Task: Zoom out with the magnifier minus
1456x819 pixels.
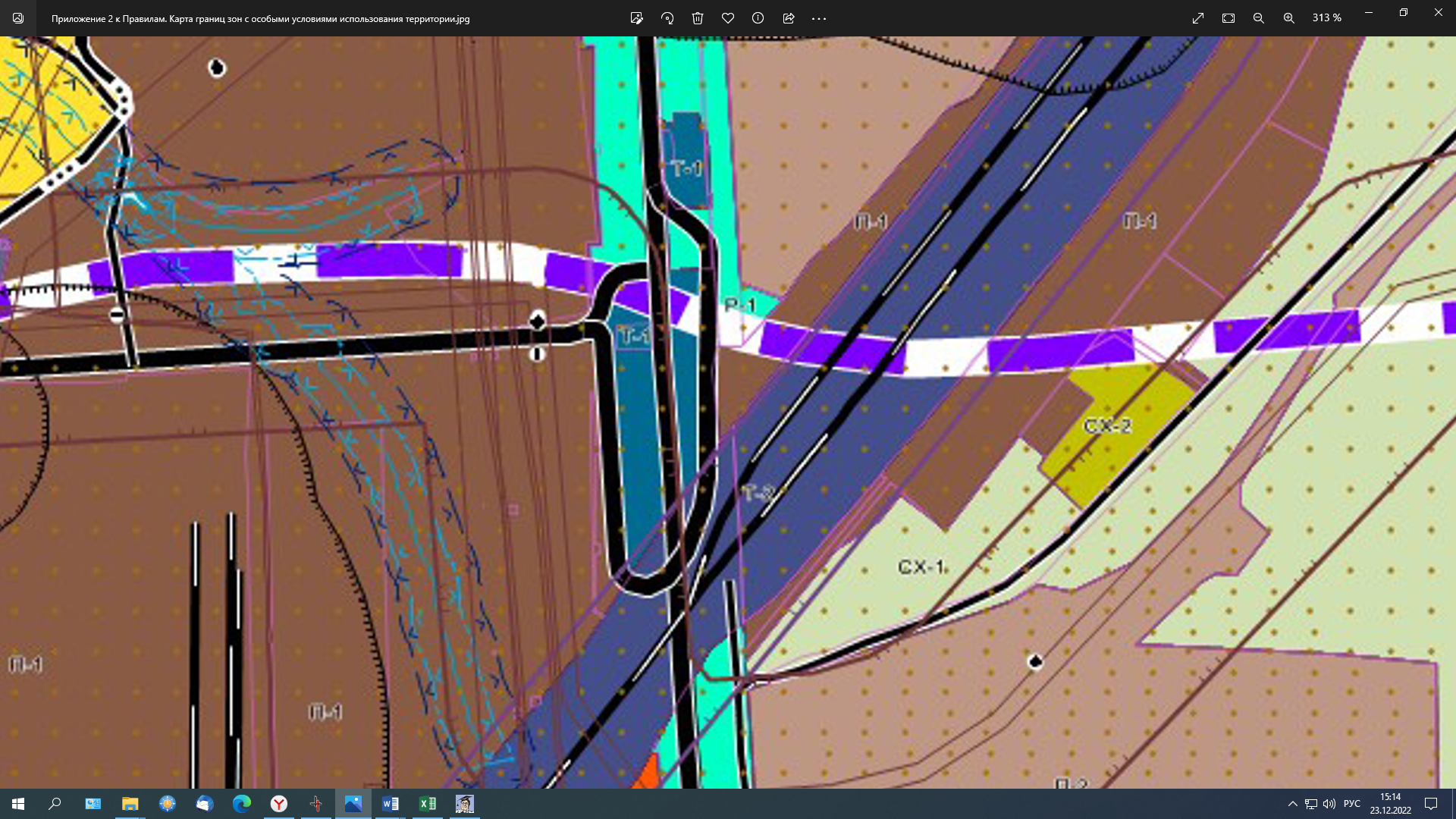Action: 1259,18
